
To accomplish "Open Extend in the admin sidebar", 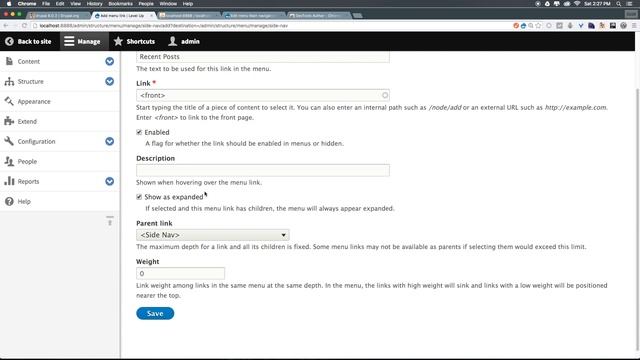I will click(x=27, y=121).
